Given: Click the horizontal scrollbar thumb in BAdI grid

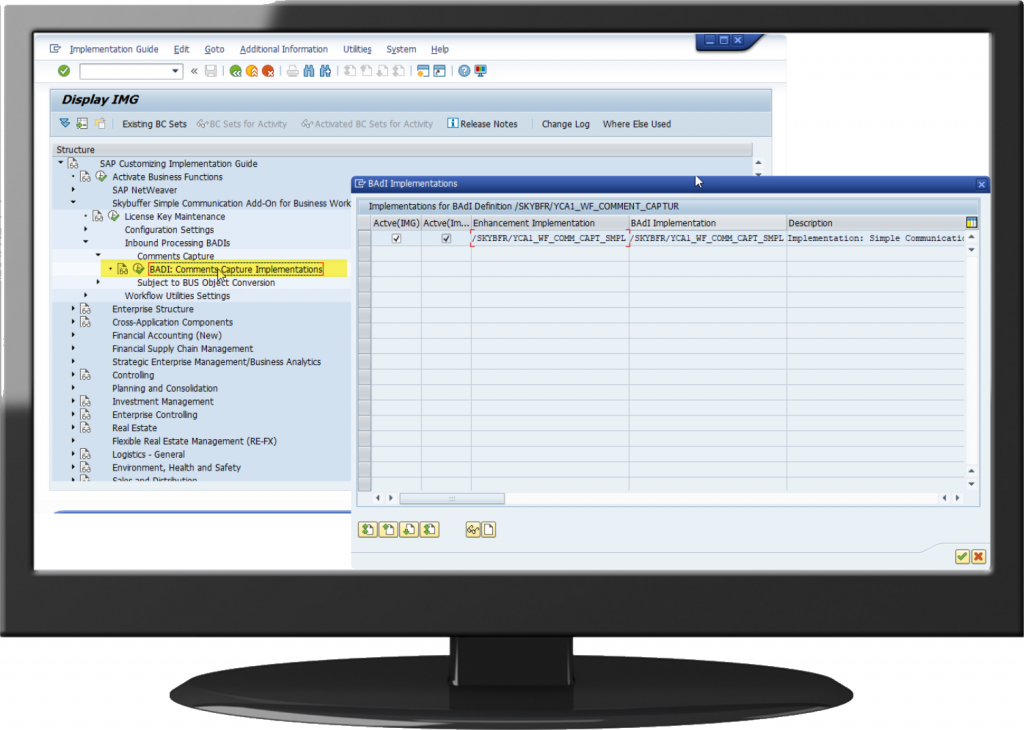Looking at the screenshot, I should pos(452,498).
